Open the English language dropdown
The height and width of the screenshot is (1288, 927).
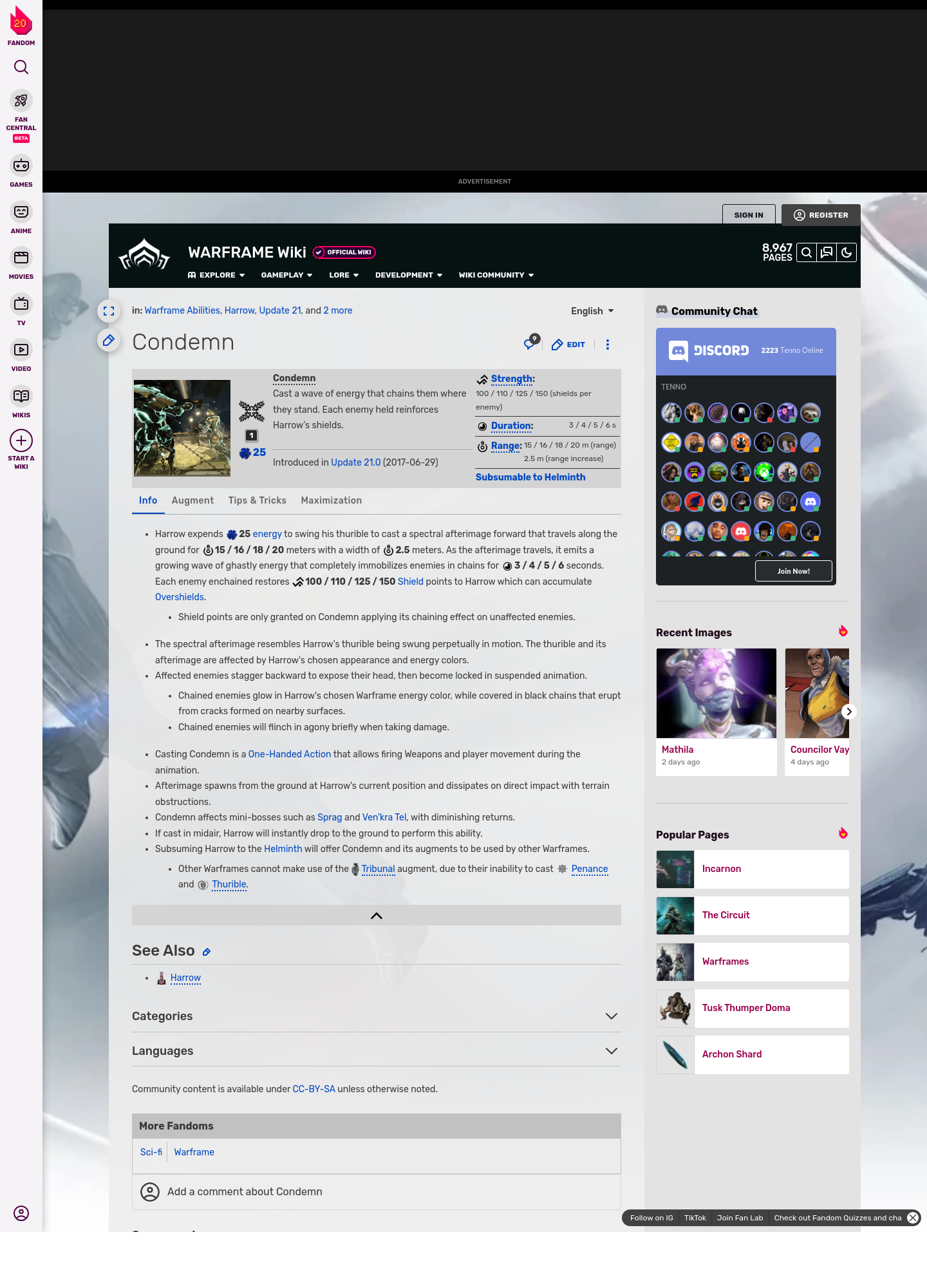pyautogui.click(x=592, y=311)
